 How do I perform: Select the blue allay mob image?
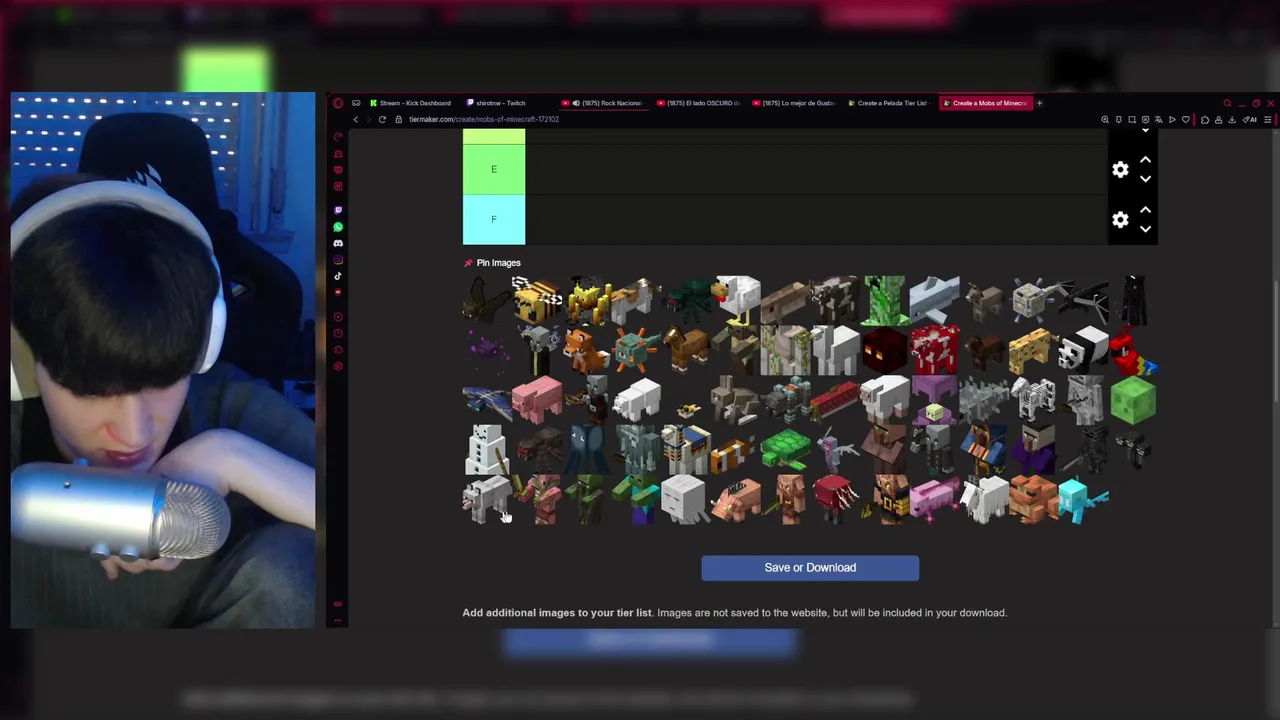coord(1083,500)
